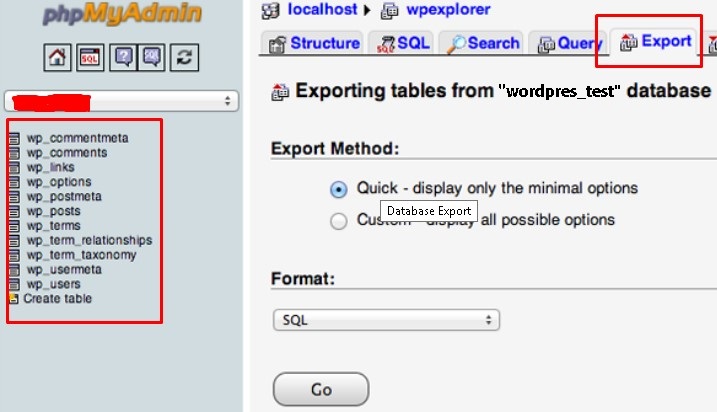
Task: Select the Quick export method radio
Action: (x=338, y=189)
